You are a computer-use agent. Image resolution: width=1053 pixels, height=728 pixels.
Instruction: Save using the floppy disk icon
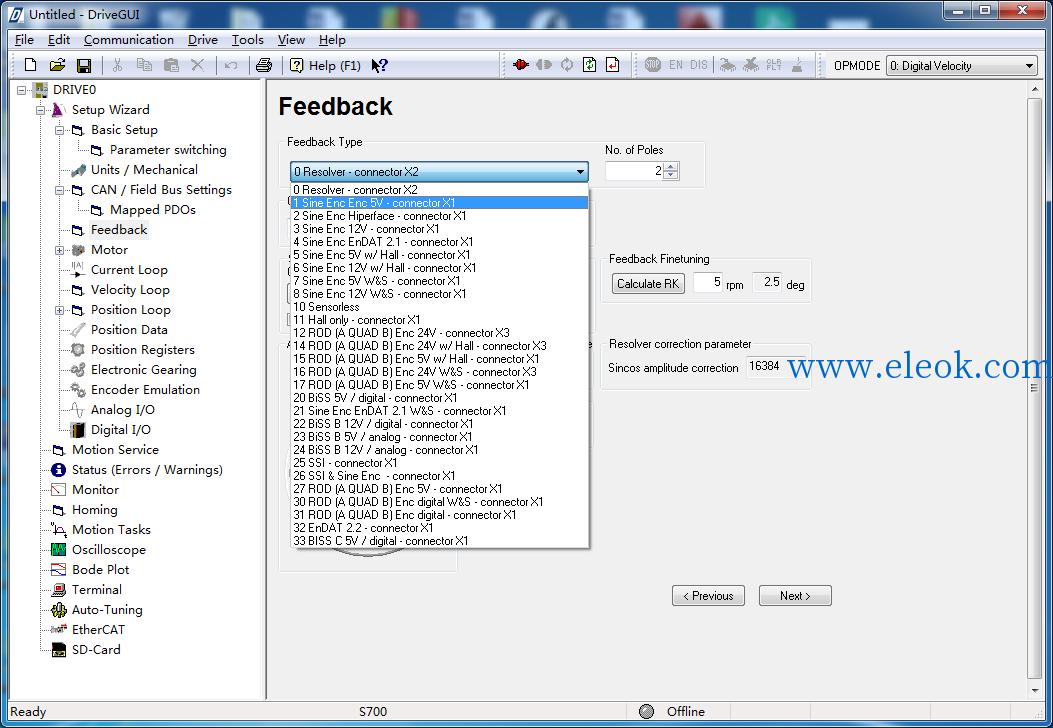tap(84, 65)
